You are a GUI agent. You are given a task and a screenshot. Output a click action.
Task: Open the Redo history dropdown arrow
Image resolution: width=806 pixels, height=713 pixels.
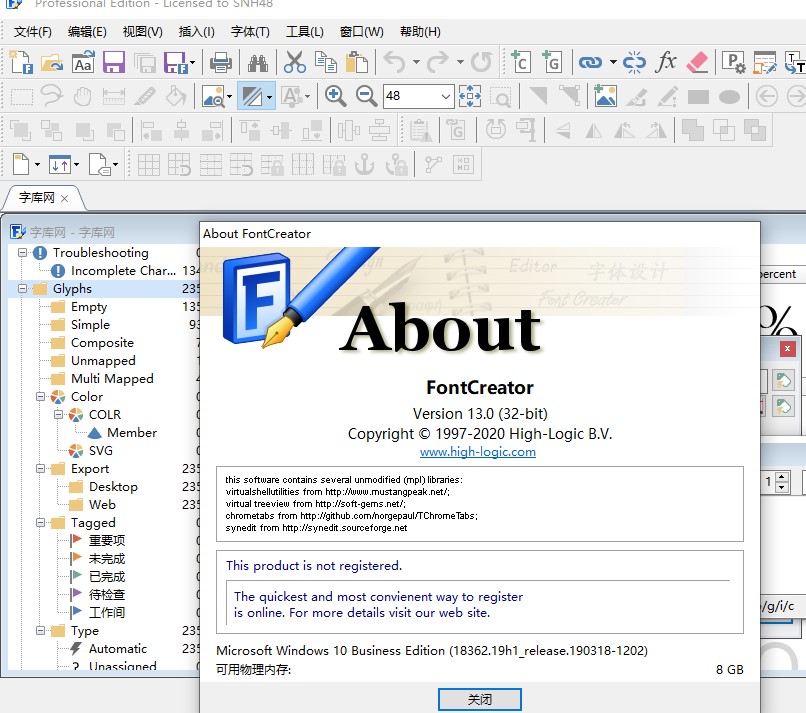460,62
